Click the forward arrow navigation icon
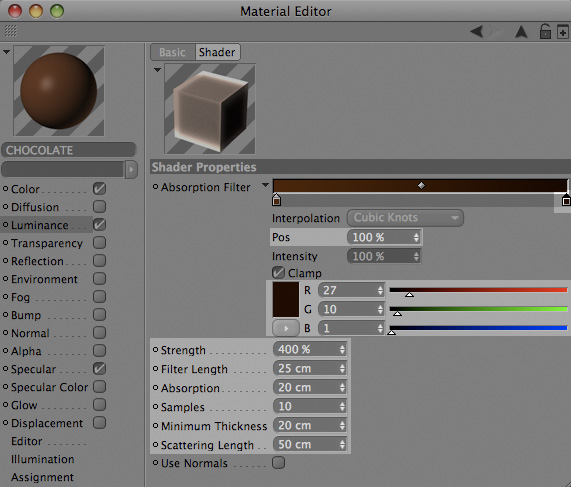Screen dimensions: 571x487 pos(495,31)
